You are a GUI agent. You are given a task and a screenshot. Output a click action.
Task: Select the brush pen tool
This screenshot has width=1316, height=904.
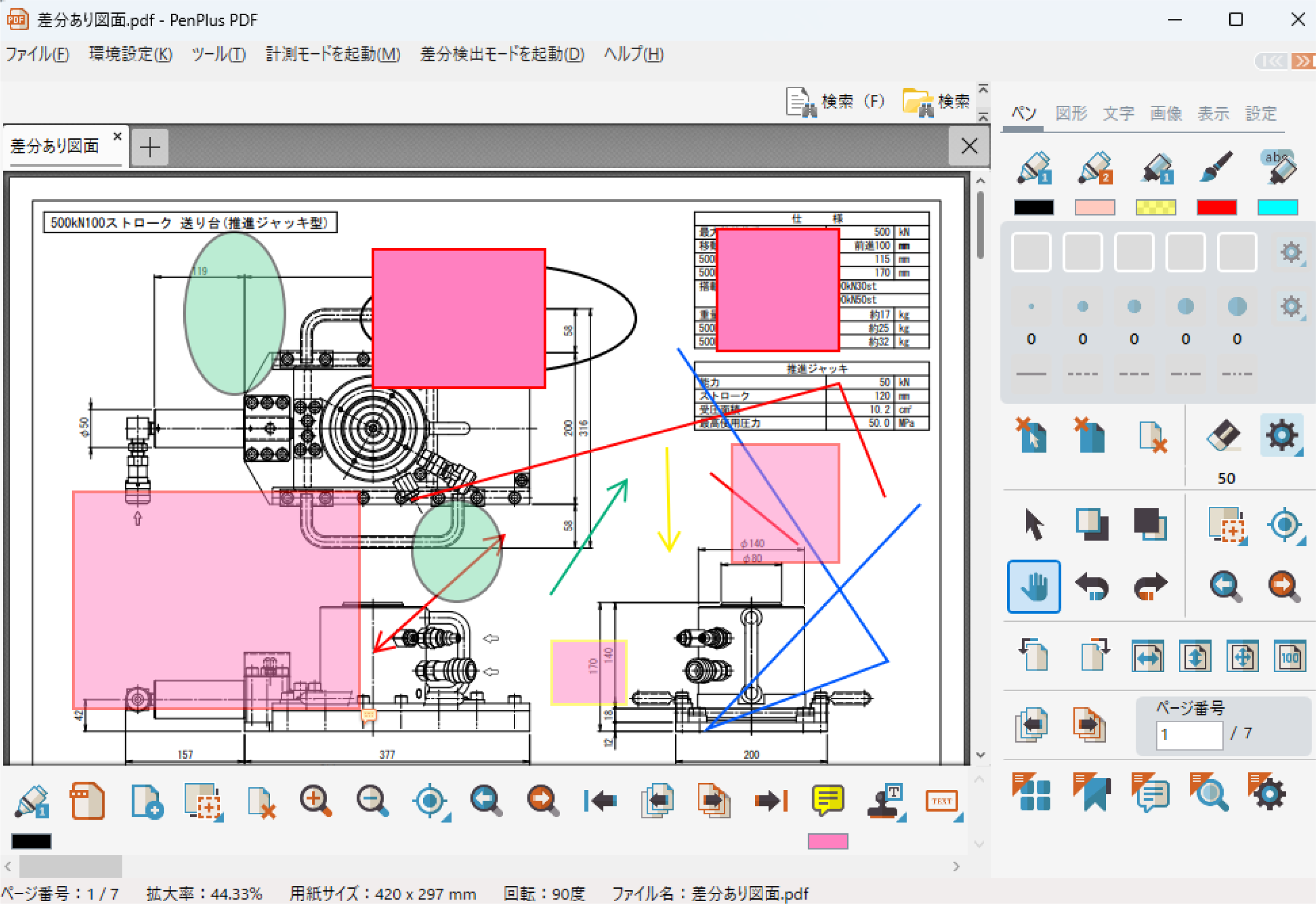[1216, 167]
